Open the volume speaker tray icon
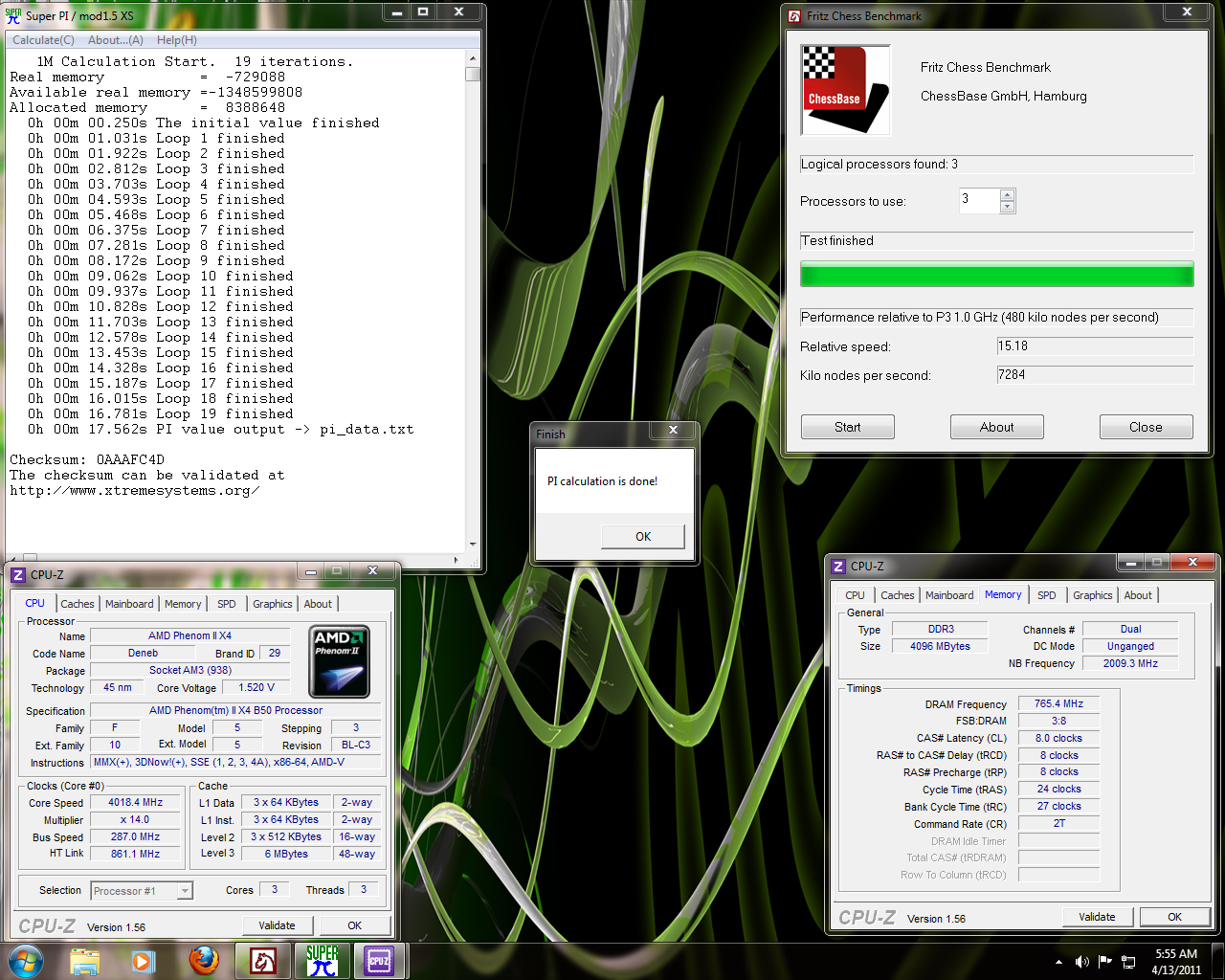Image resolution: width=1225 pixels, height=980 pixels. coord(1082,962)
